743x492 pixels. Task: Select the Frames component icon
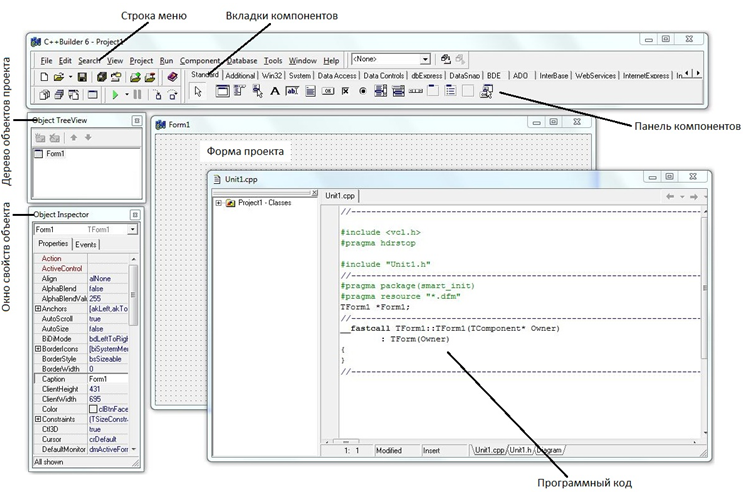click(222, 91)
